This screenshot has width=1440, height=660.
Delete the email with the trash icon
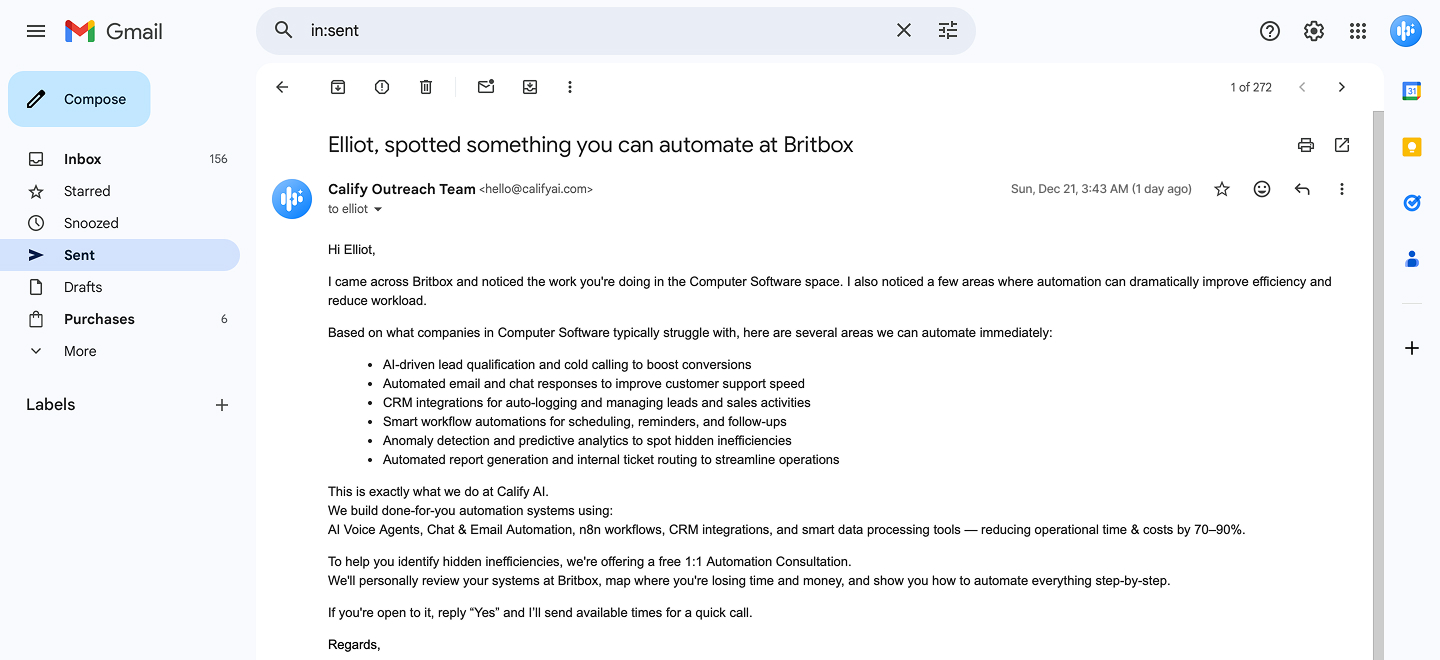(426, 87)
